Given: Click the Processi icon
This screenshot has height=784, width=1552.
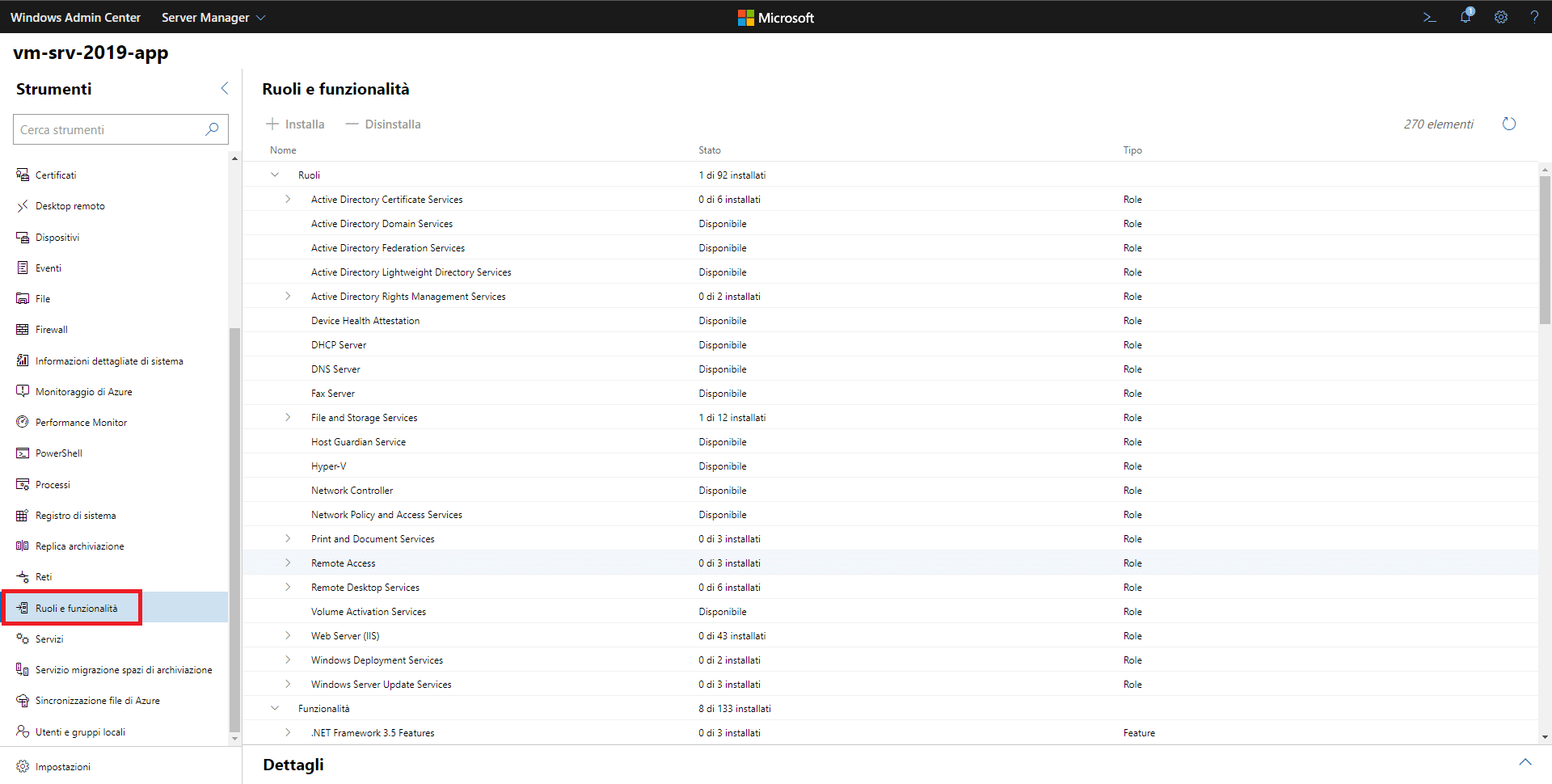Looking at the screenshot, I should tap(23, 484).
